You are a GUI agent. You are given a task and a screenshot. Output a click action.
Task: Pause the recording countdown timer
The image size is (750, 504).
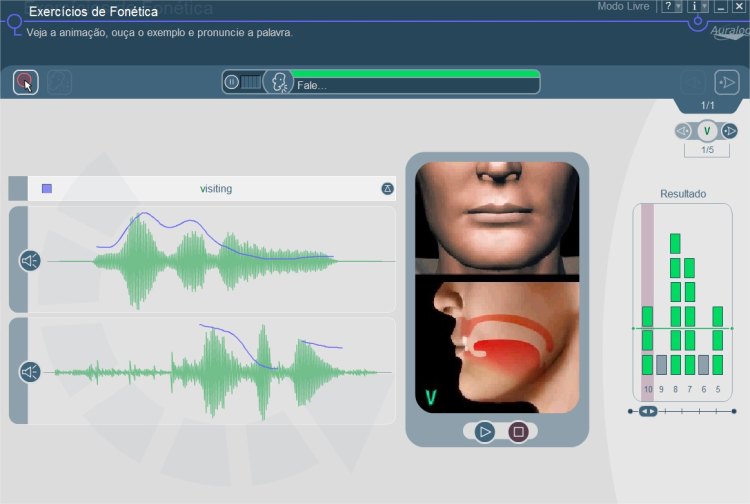[232, 82]
